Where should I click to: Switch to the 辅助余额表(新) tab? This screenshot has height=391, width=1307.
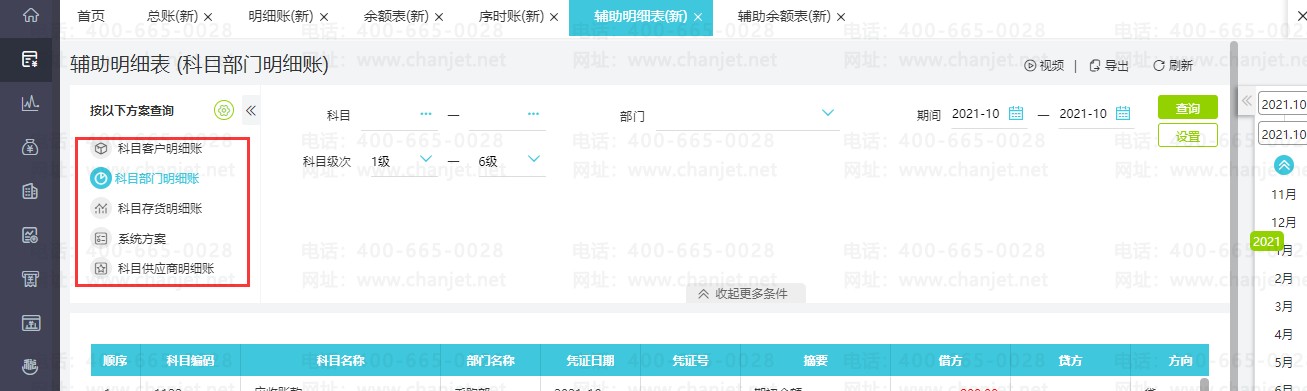click(785, 17)
